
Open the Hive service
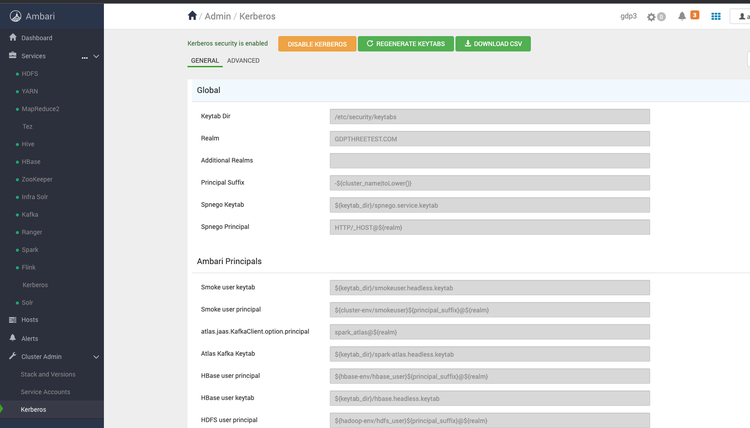[x=28, y=144]
